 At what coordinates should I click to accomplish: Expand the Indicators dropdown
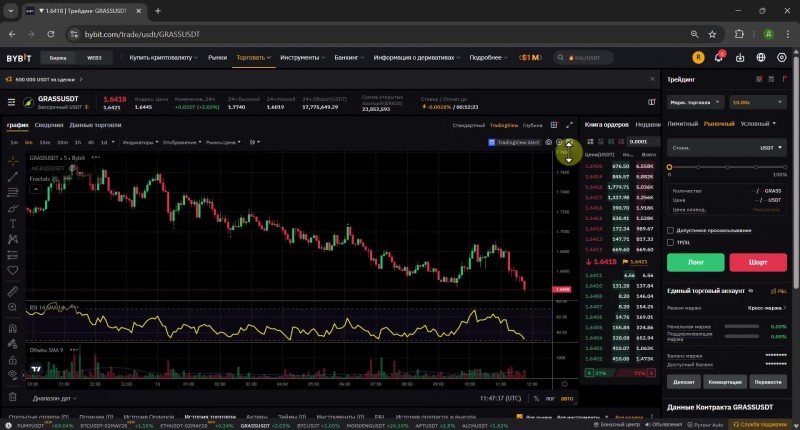pos(138,142)
